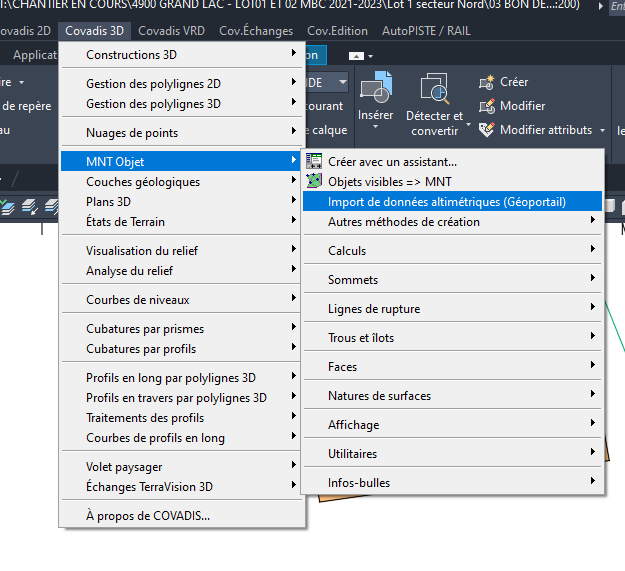Open Profils en long par polylignes 3D
The image size is (625, 571).
tap(181, 378)
